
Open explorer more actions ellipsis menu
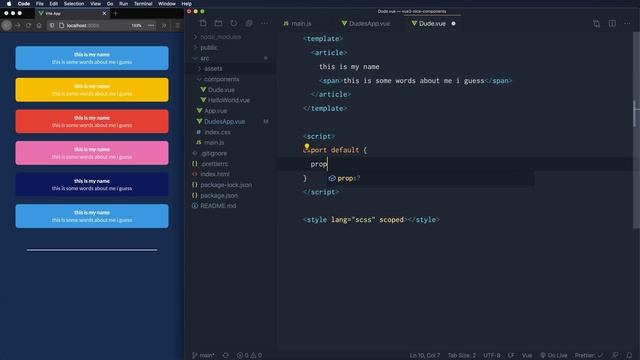(264, 23)
